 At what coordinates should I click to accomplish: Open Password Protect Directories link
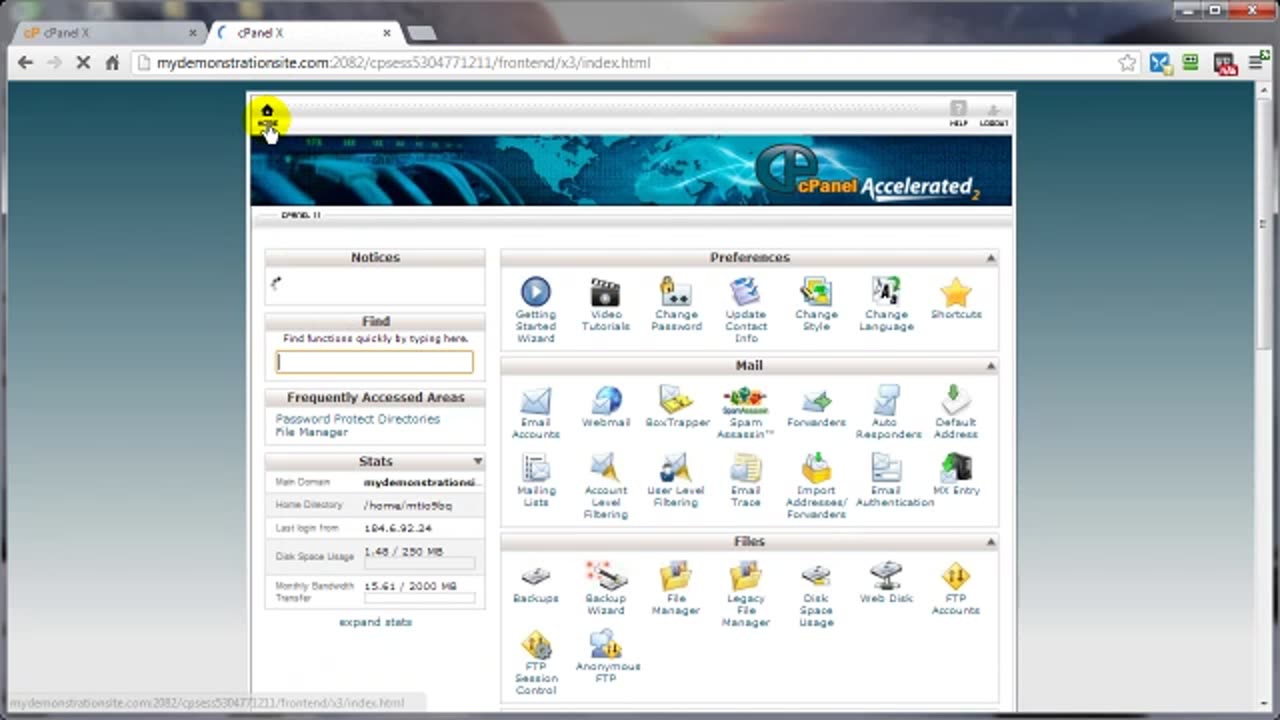357,419
